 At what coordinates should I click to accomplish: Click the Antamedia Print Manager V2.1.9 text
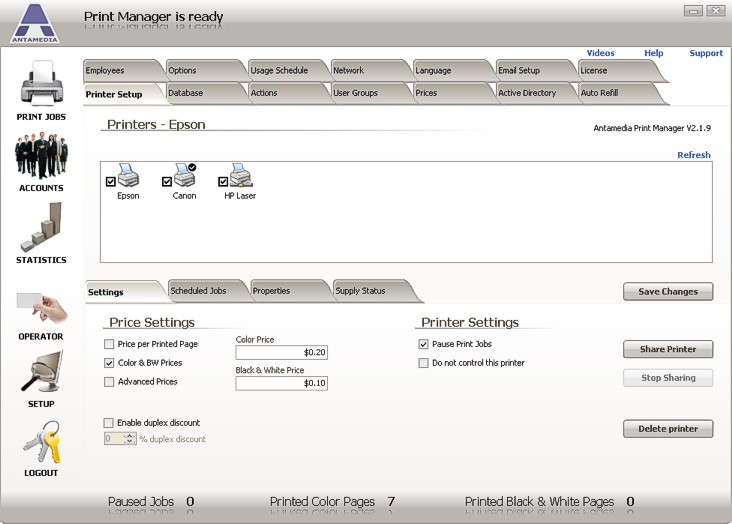point(652,128)
